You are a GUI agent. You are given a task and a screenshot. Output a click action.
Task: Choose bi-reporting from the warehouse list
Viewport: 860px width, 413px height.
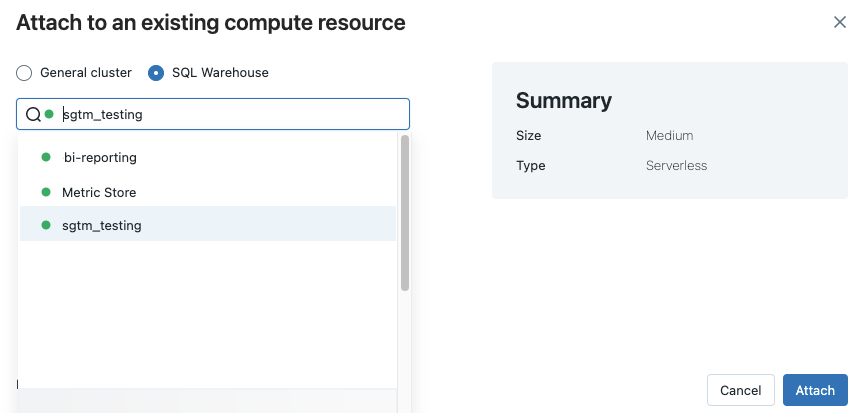(100, 157)
